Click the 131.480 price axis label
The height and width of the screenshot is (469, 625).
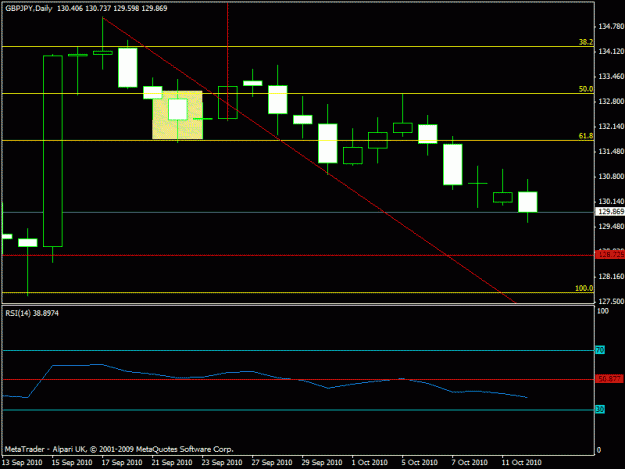click(x=611, y=151)
